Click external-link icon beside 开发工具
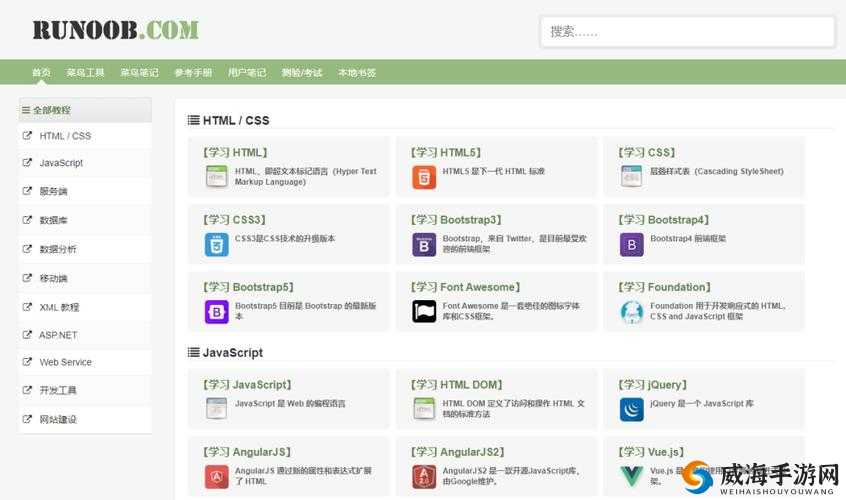The image size is (846, 500). (x=27, y=389)
